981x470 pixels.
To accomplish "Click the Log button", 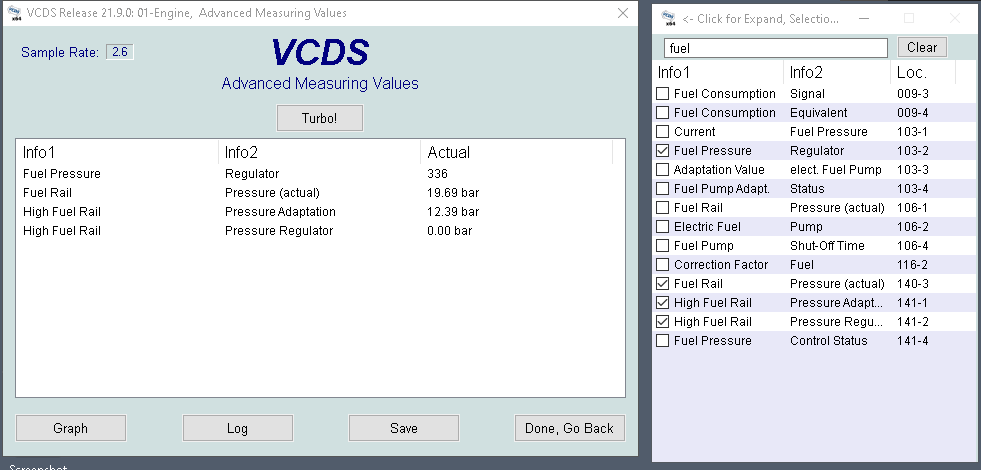I will click(x=237, y=428).
